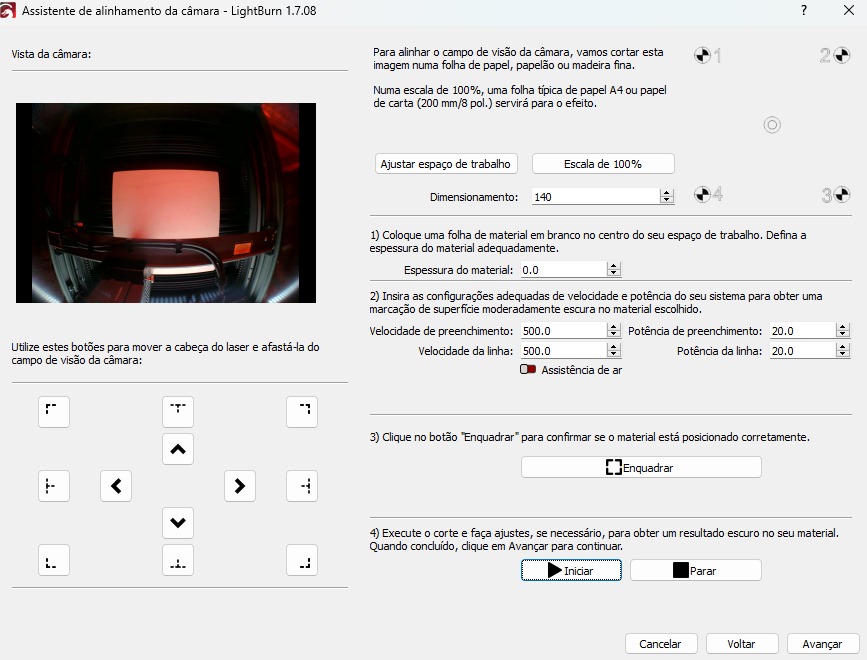Jog laser head left with arrow
This screenshot has width=867, height=660.
click(x=116, y=486)
